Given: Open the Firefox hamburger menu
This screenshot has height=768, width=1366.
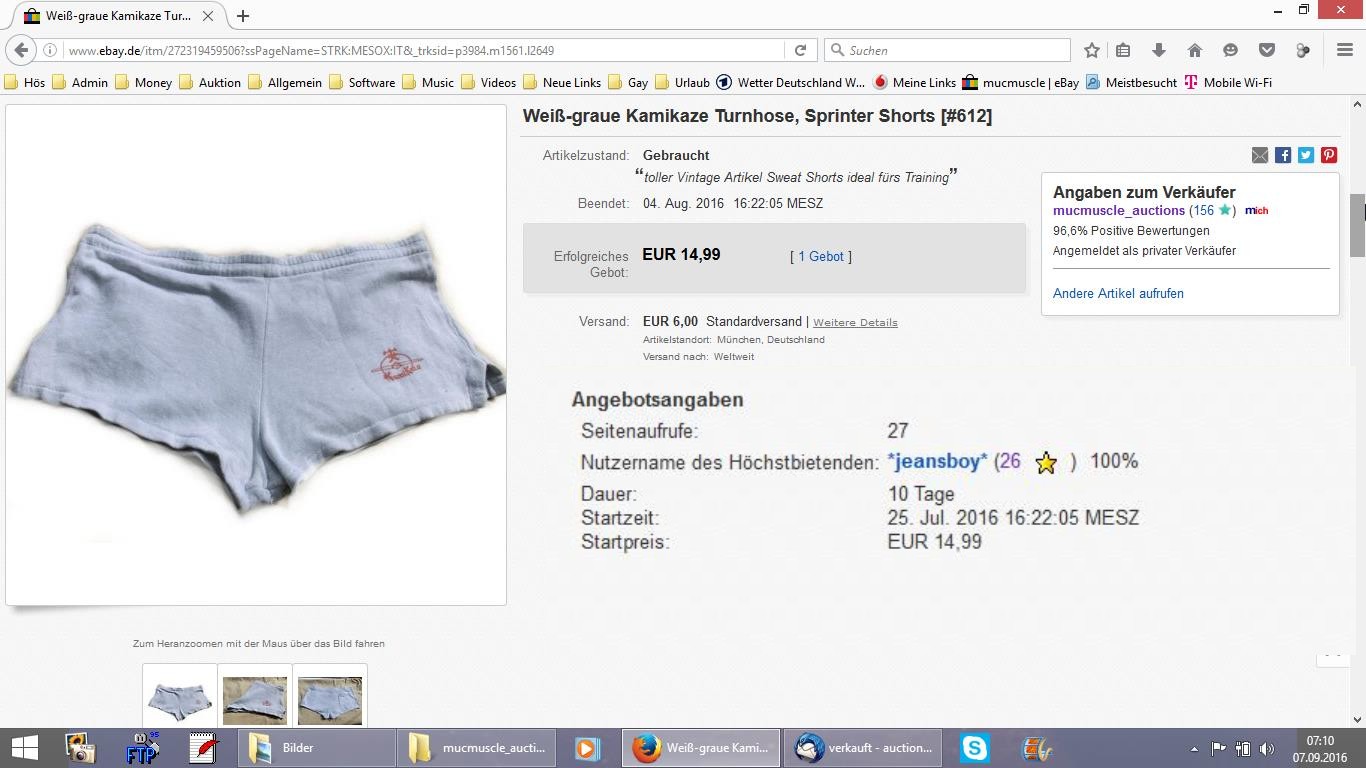Looking at the screenshot, I should [x=1344, y=50].
